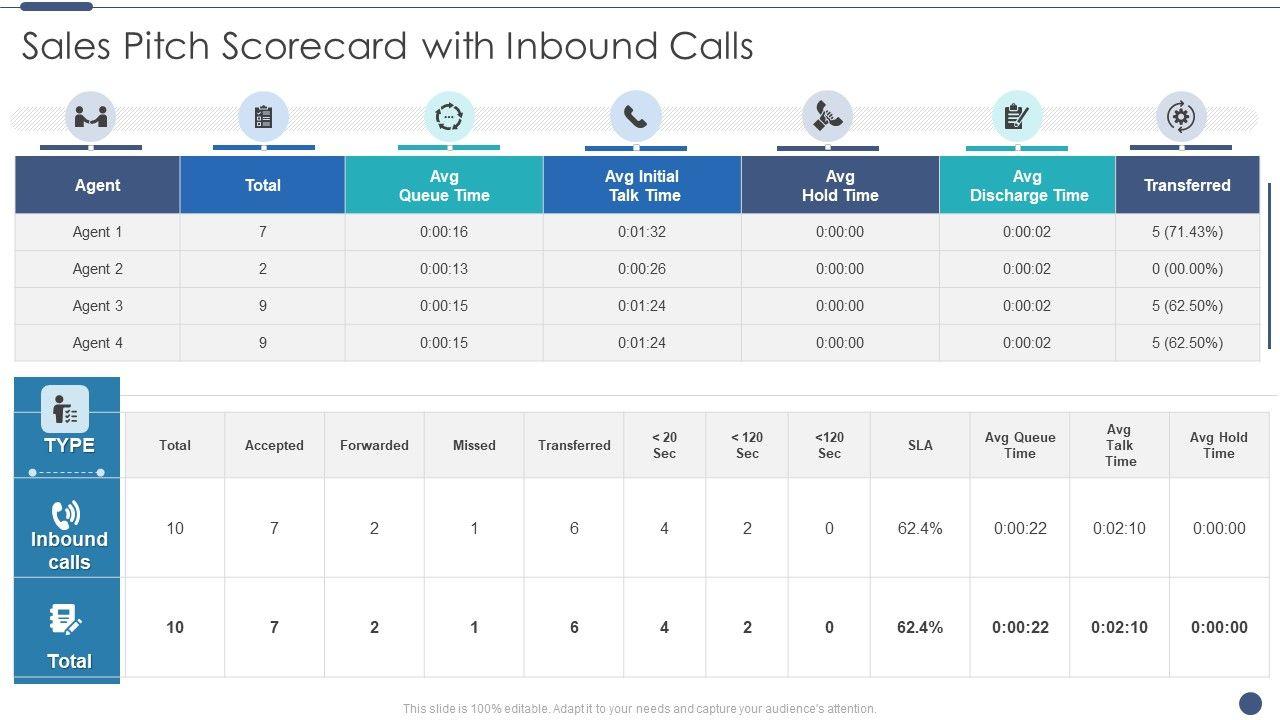Click the Agent 1 row label
The height and width of the screenshot is (720, 1280).
[x=98, y=232]
